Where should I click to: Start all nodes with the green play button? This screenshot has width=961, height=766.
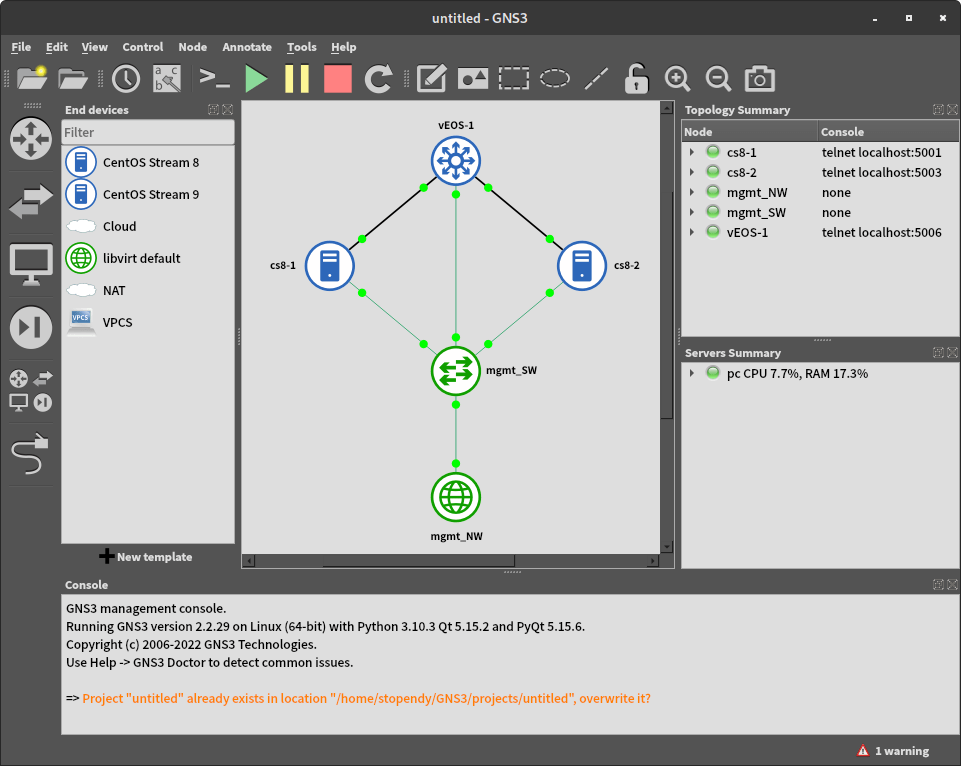pos(256,78)
